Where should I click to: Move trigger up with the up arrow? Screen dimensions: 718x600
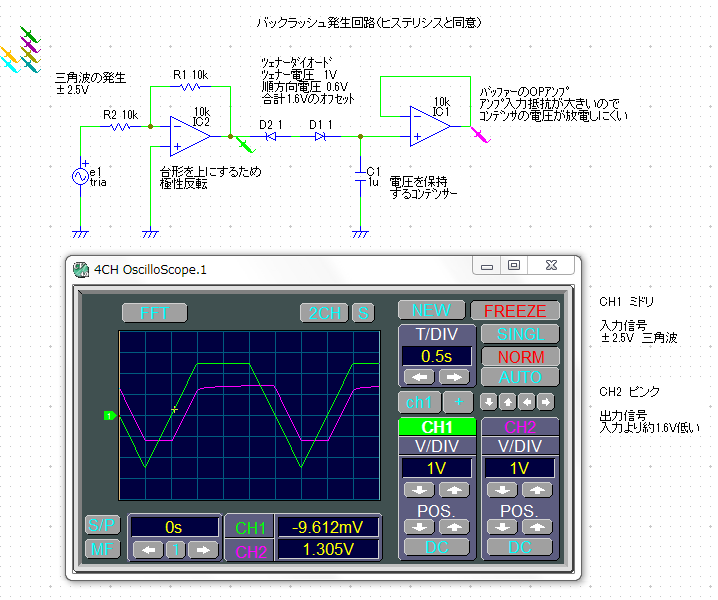click(x=508, y=402)
